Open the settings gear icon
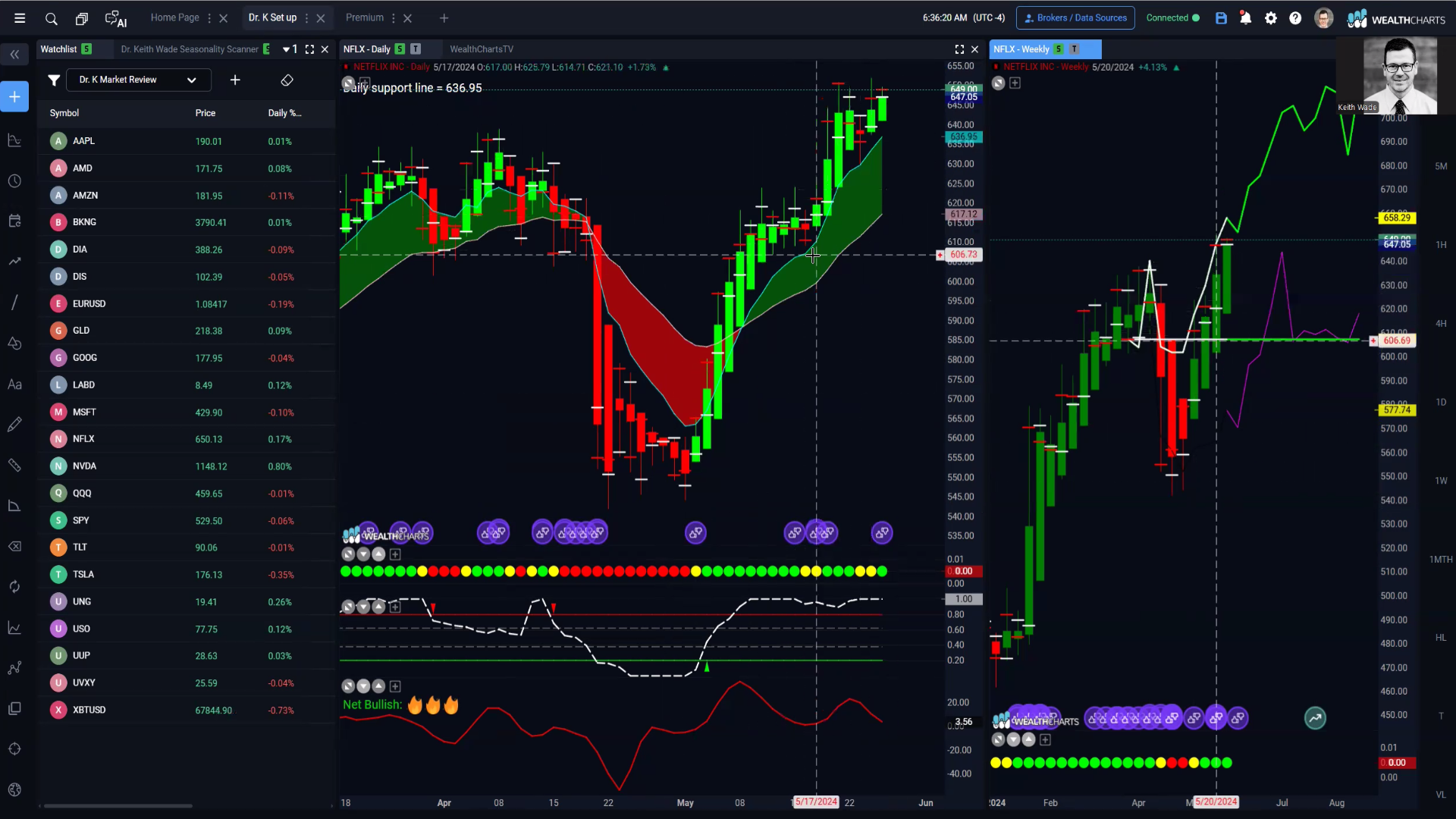This screenshot has width=1456, height=819. point(1271,18)
